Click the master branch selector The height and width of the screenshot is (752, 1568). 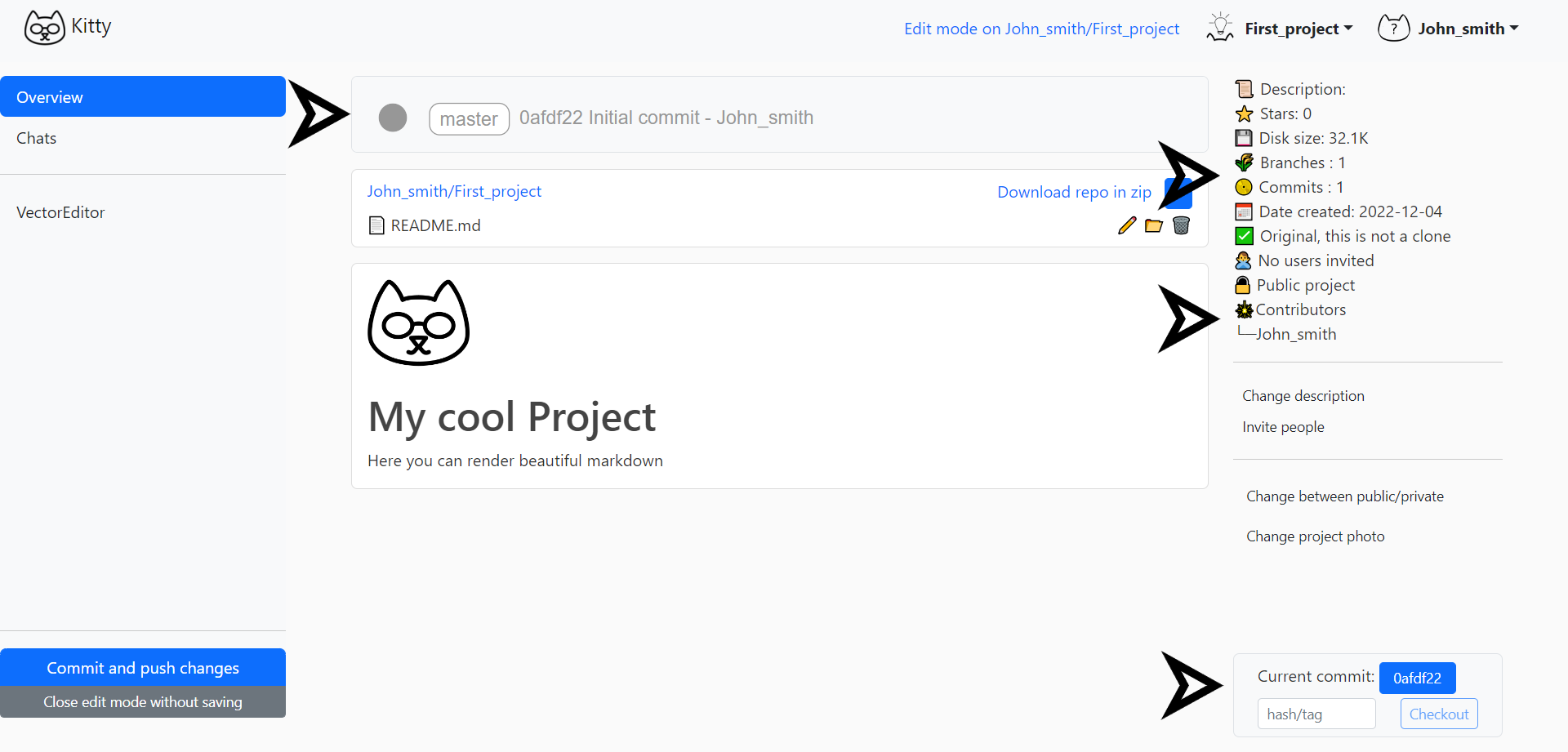click(x=469, y=119)
